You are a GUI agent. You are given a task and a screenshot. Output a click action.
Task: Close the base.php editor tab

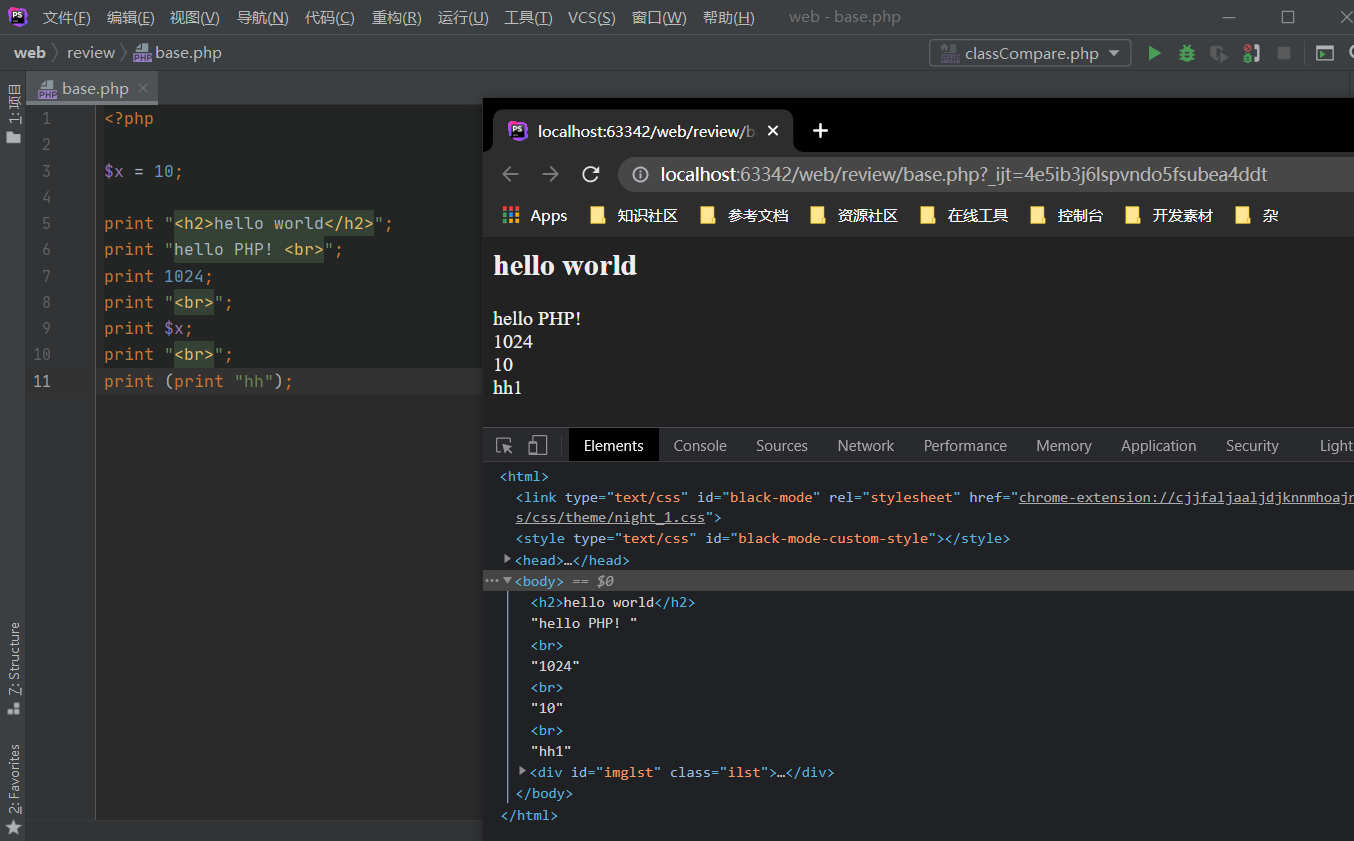(x=143, y=88)
